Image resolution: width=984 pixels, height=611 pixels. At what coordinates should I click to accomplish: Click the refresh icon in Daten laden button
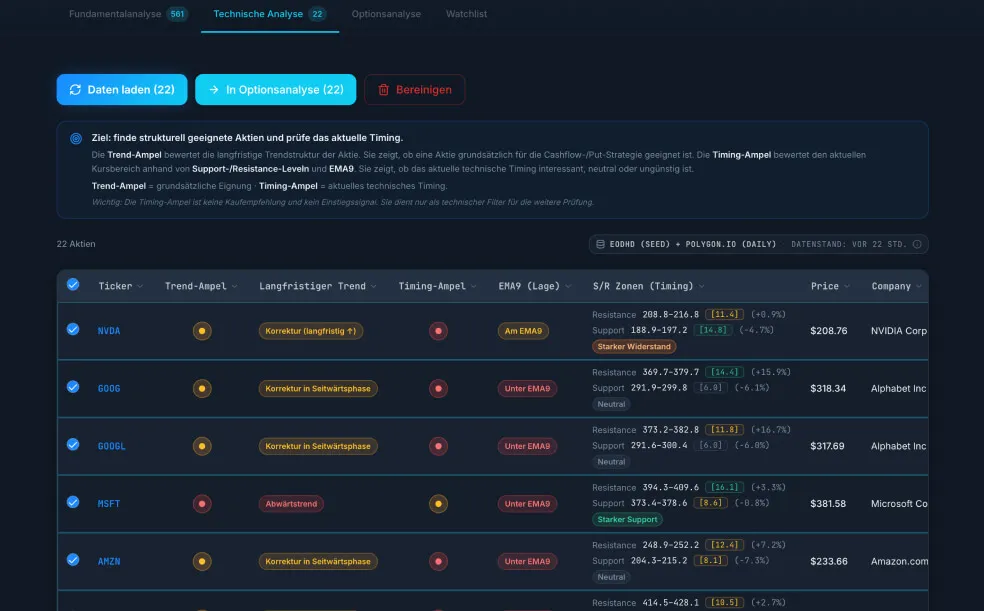coord(75,90)
